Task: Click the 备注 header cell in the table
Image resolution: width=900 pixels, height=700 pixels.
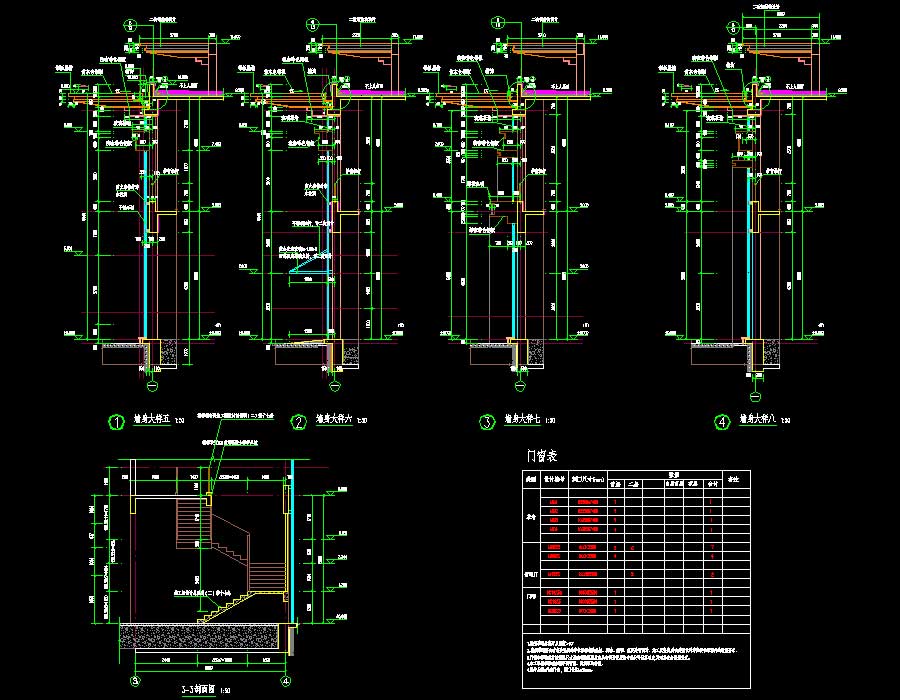Action: tap(733, 480)
